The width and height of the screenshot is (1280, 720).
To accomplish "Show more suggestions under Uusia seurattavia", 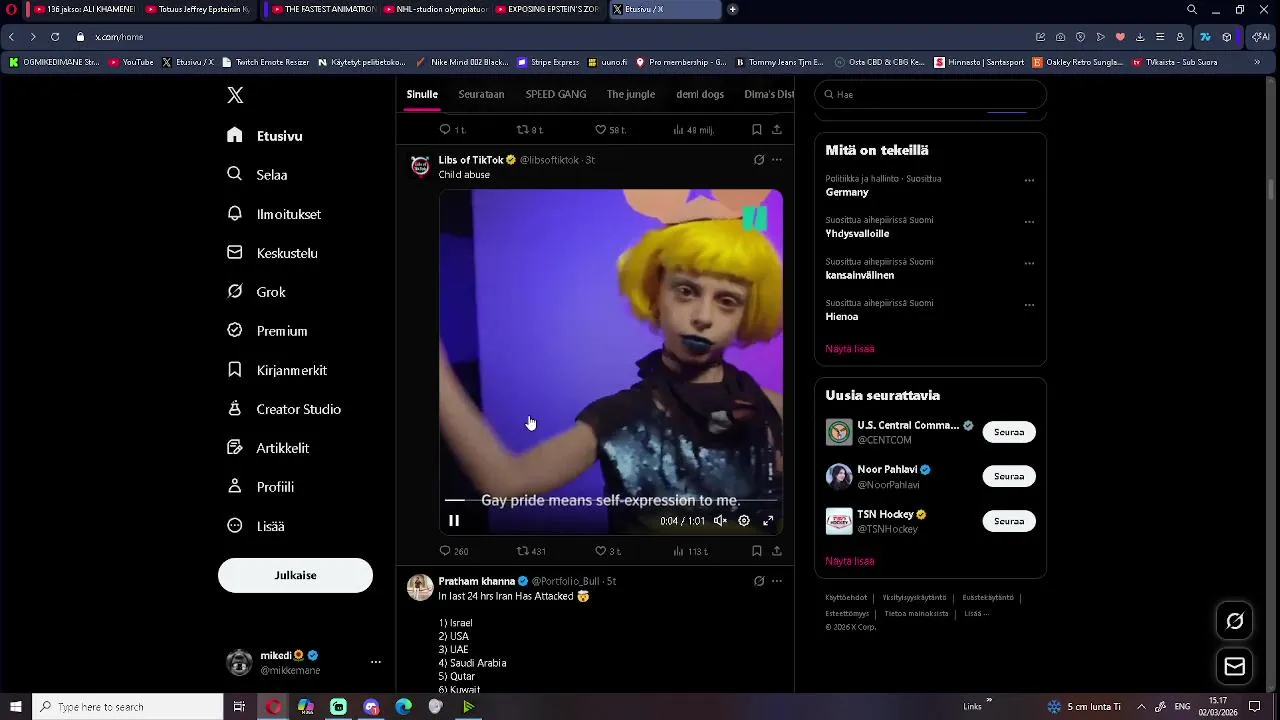I will [x=850, y=561].
